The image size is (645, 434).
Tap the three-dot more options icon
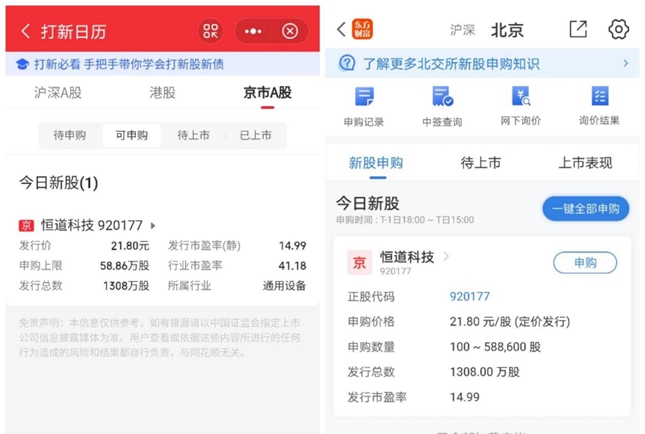point(254,31)
